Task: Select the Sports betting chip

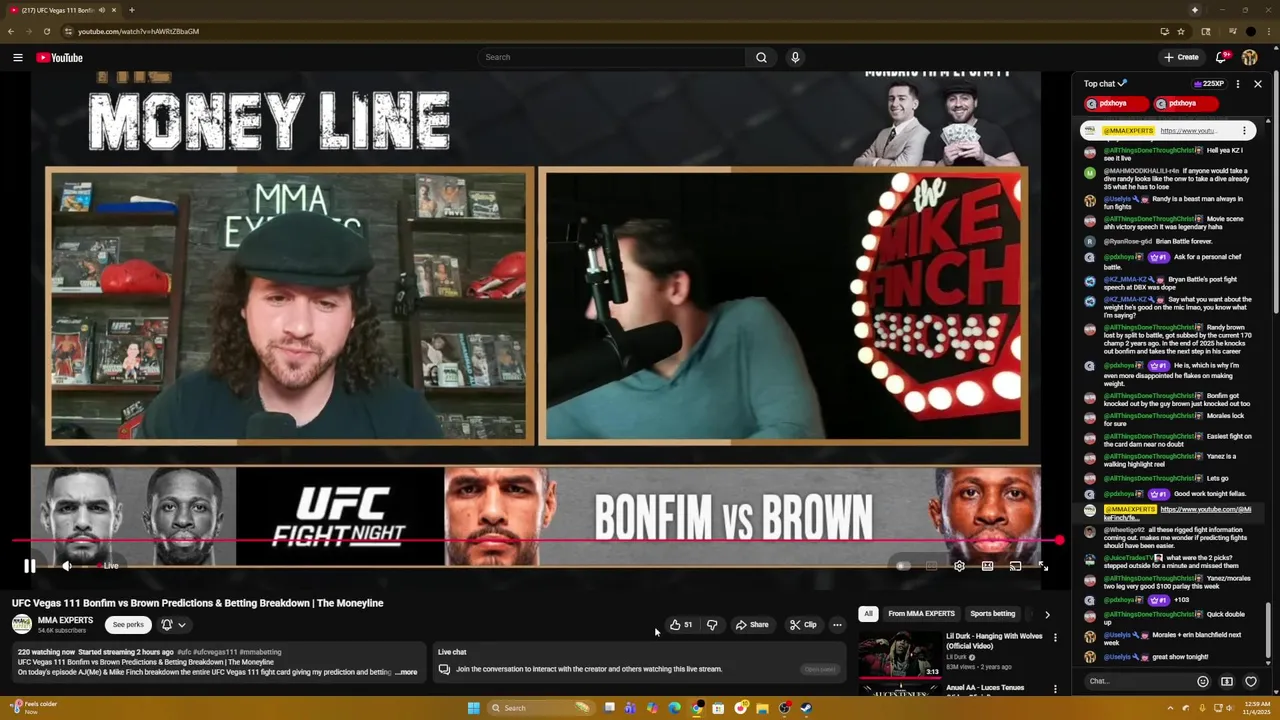Action: tap(993, 614)
